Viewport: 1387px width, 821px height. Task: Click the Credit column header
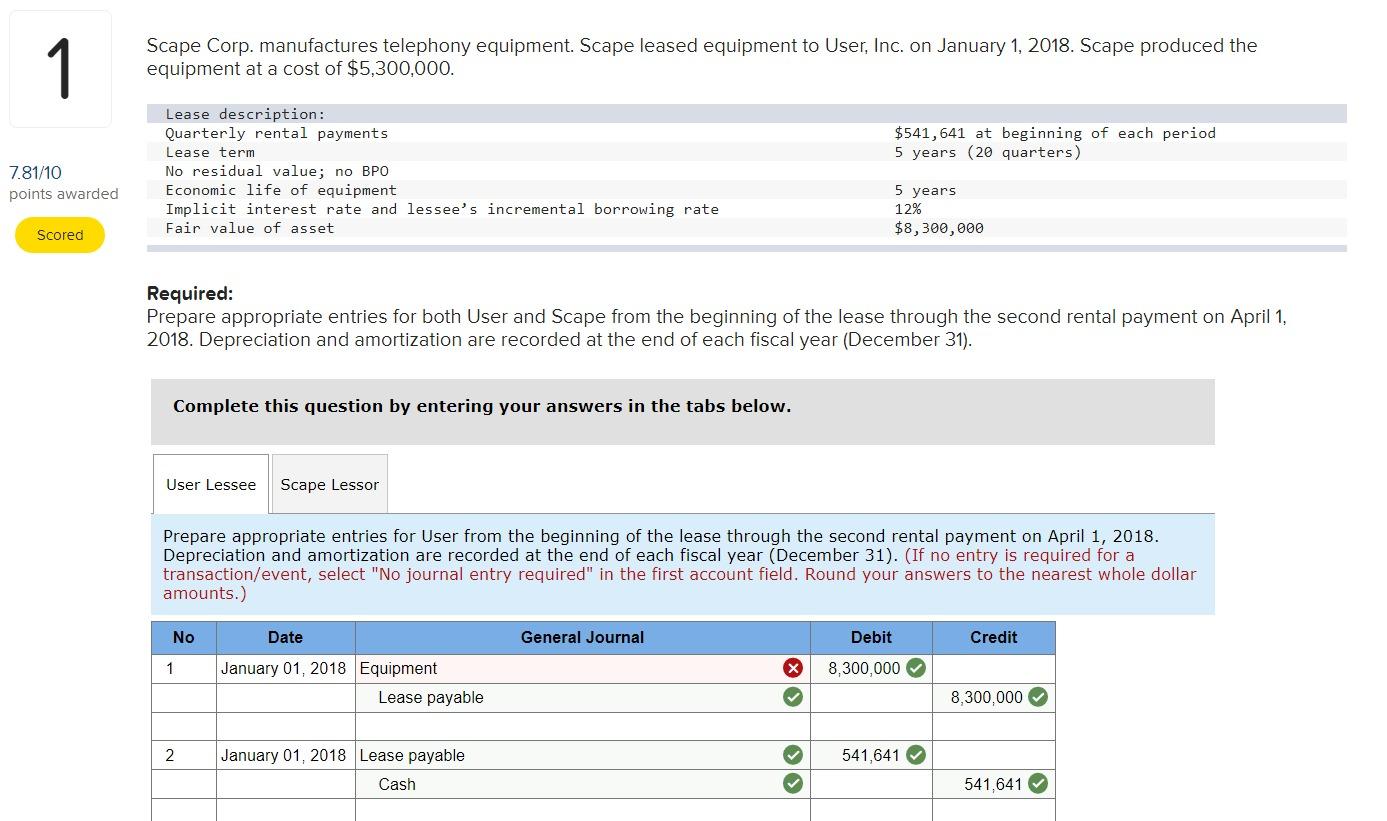pyautogui.click(x=994, y=637)
